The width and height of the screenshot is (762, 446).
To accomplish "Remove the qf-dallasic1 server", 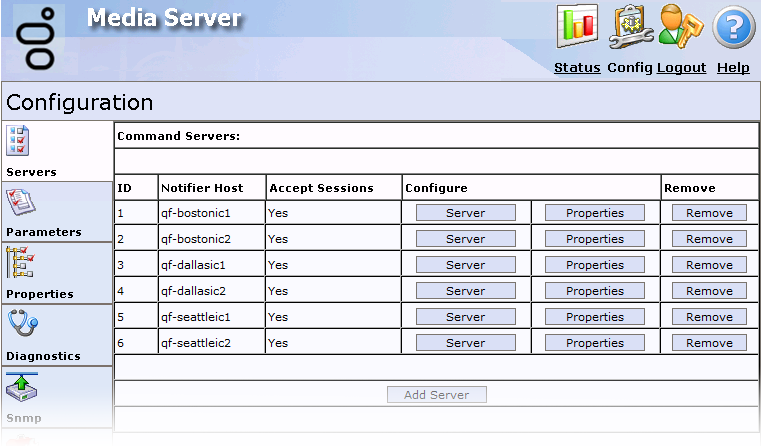I will click(x=709, y=265).
